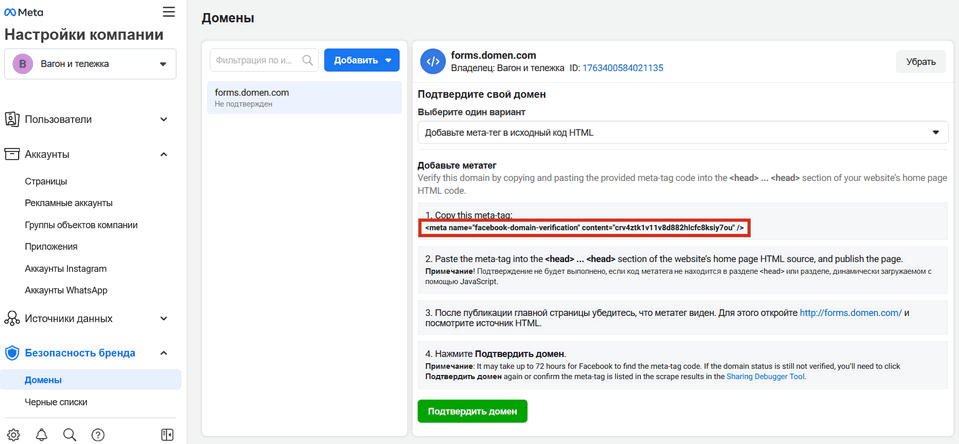The width and height of the screenshot is (959, 444).
Task: Open the Sharing Debugger Tool link
Action: coord(765,377)
